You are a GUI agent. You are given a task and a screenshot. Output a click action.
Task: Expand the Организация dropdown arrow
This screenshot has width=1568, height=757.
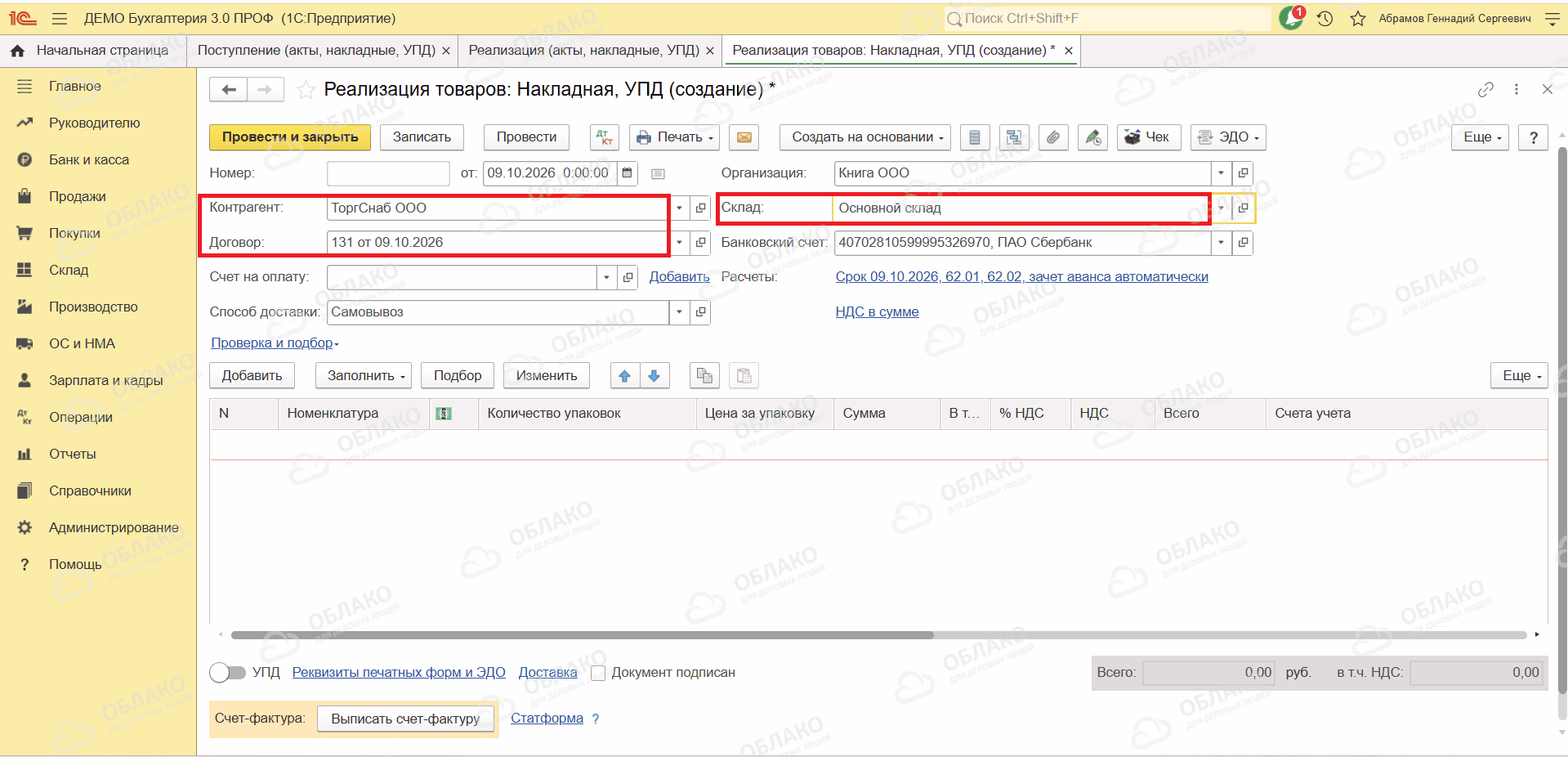1221,173
